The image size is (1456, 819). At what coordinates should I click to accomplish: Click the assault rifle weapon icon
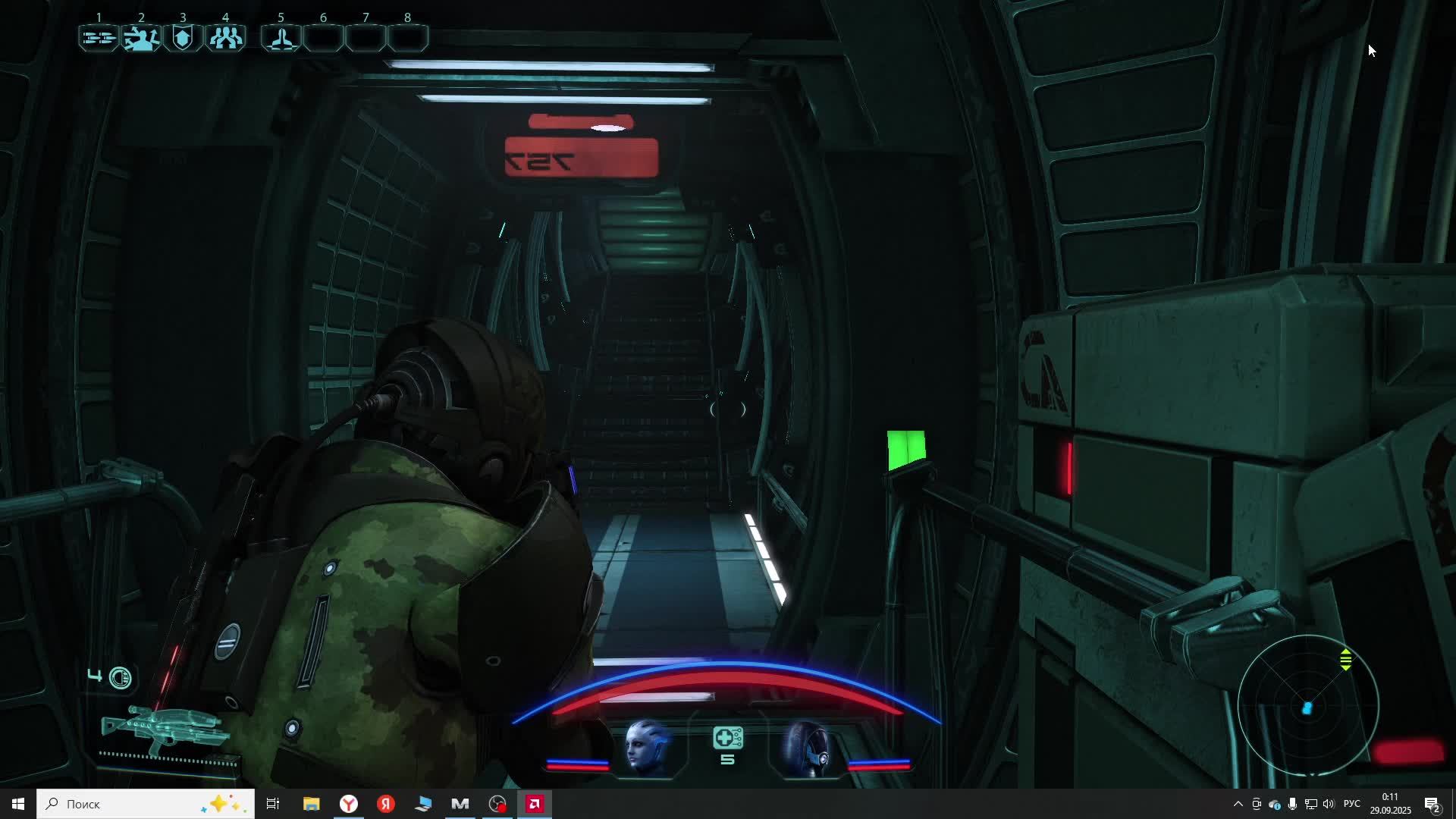(x=164, y=730)
